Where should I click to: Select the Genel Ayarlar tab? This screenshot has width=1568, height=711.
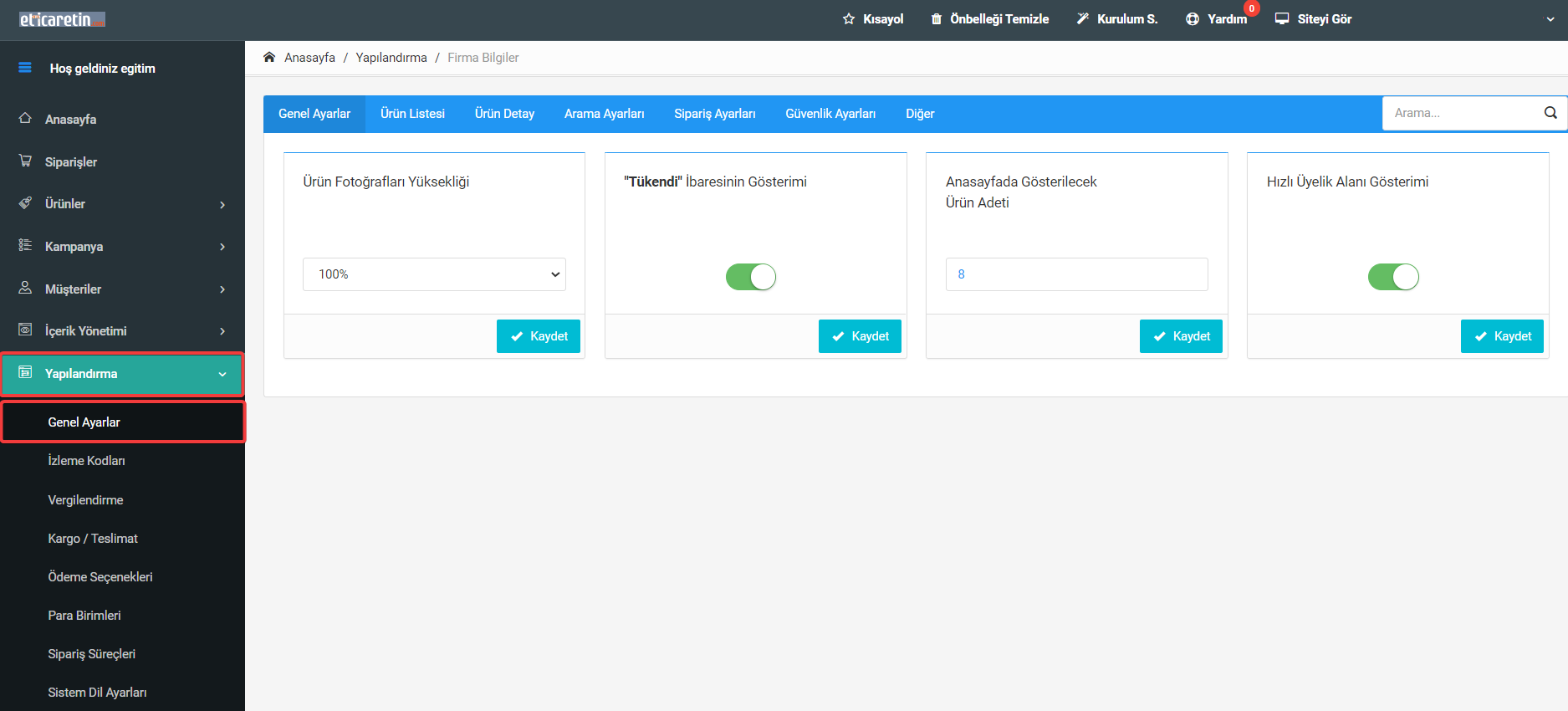(314, 114)
